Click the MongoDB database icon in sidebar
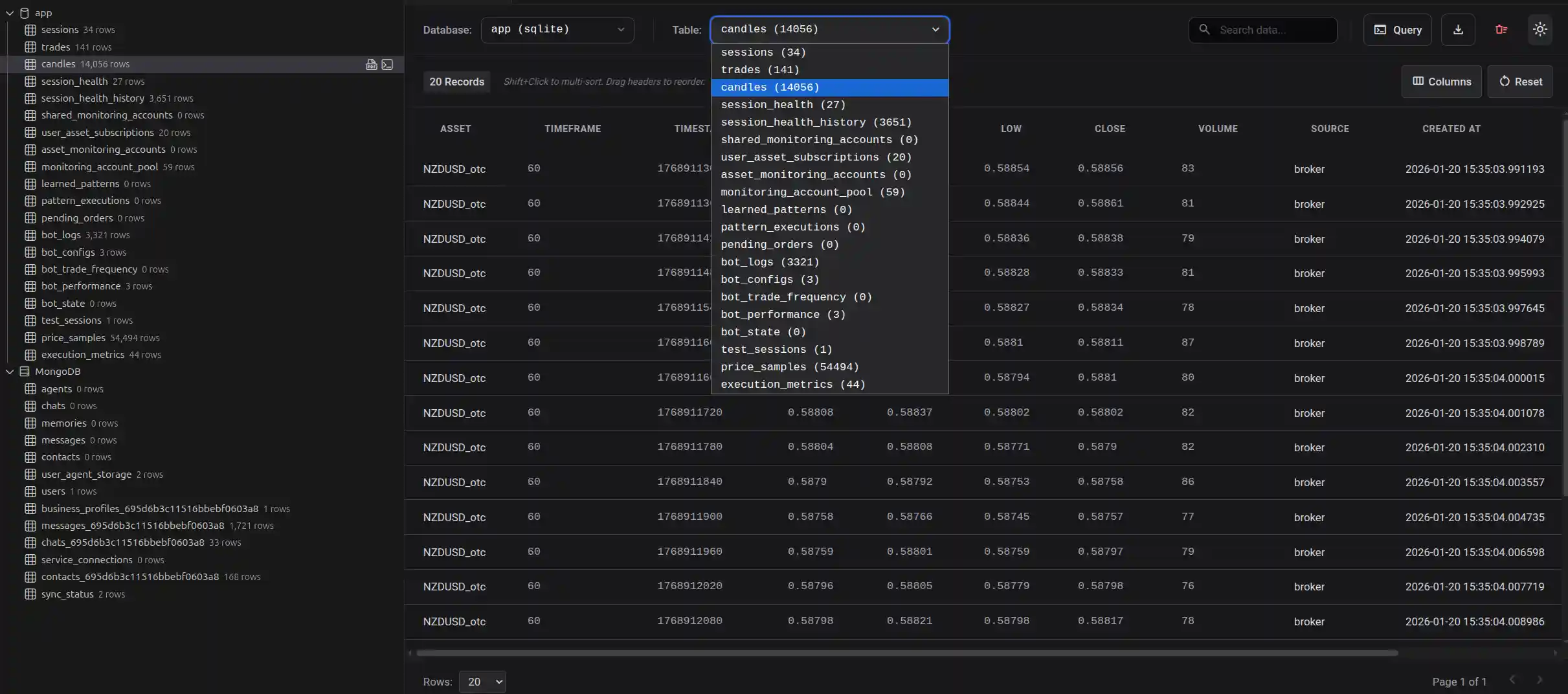The image size is (1568, 694). click(25, 372)
